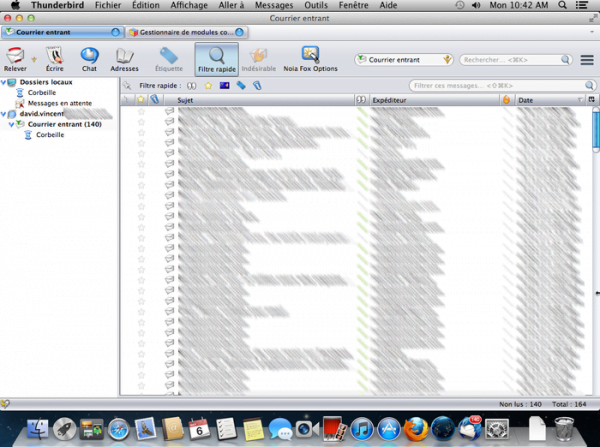600x447 pixels.
Task: Click the Étiquette tag icon
Action: click(170, 56)
